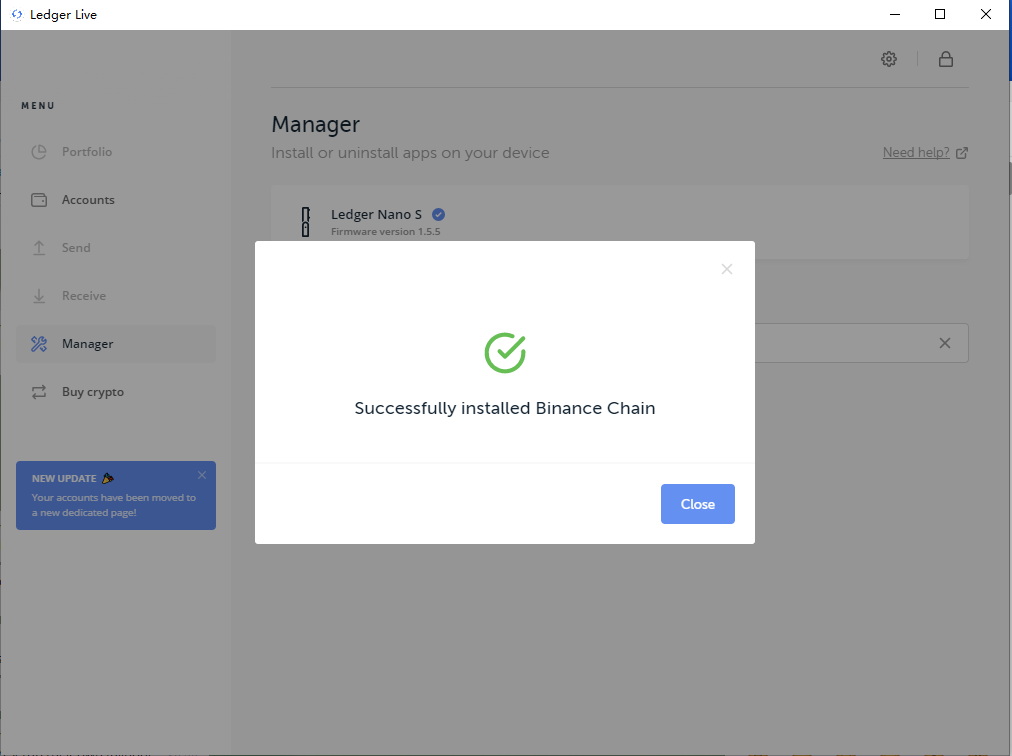1012x756 pixels.
Task: Click the Portfolio pie chart icon
Action: (x=39, y=152)
